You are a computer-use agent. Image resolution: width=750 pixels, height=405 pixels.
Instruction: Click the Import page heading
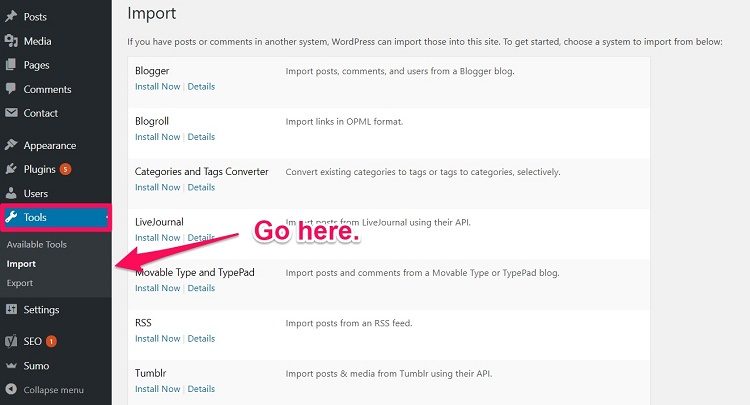click(152, 14)
